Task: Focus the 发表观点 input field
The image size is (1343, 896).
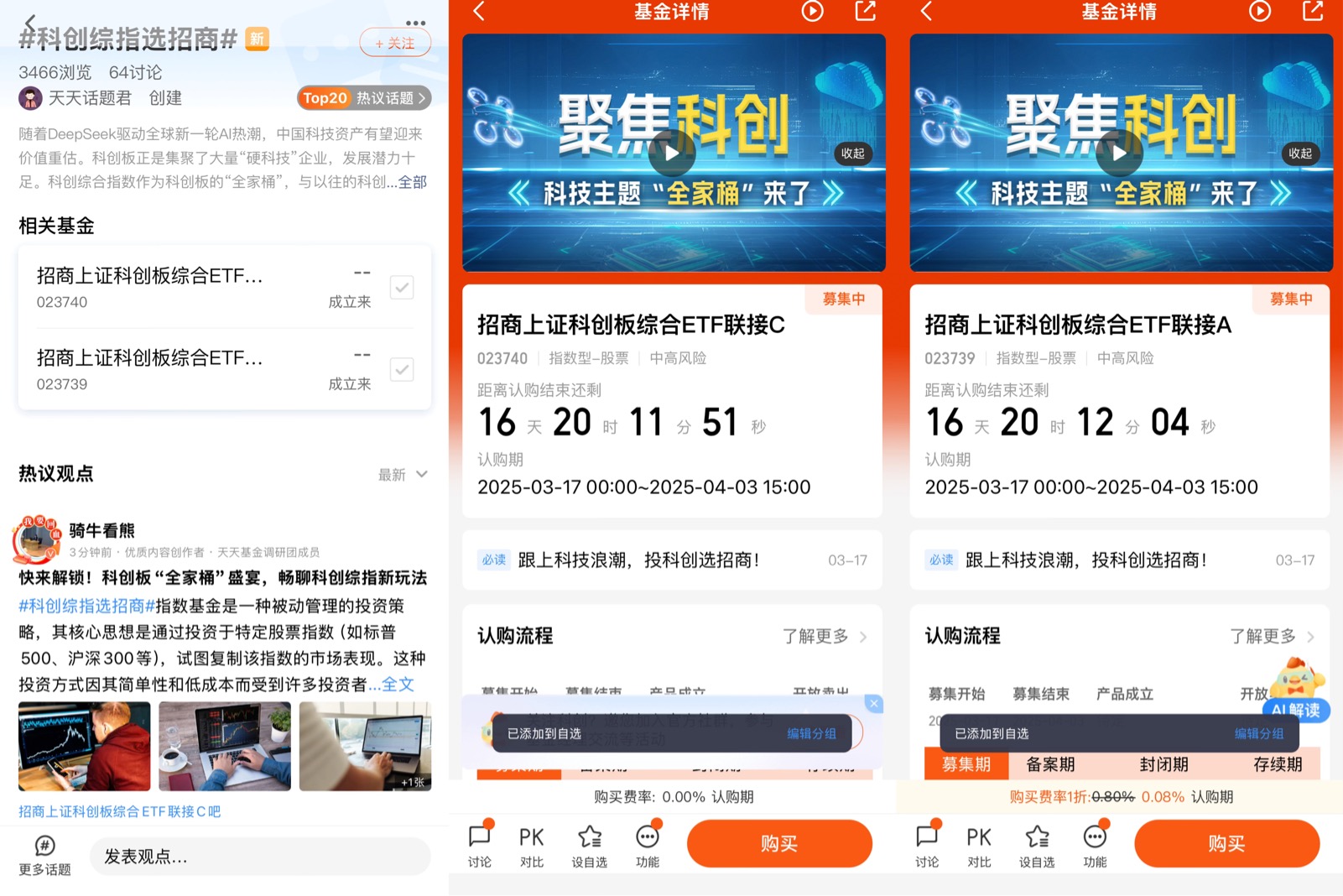Action: tap(260, 857)
